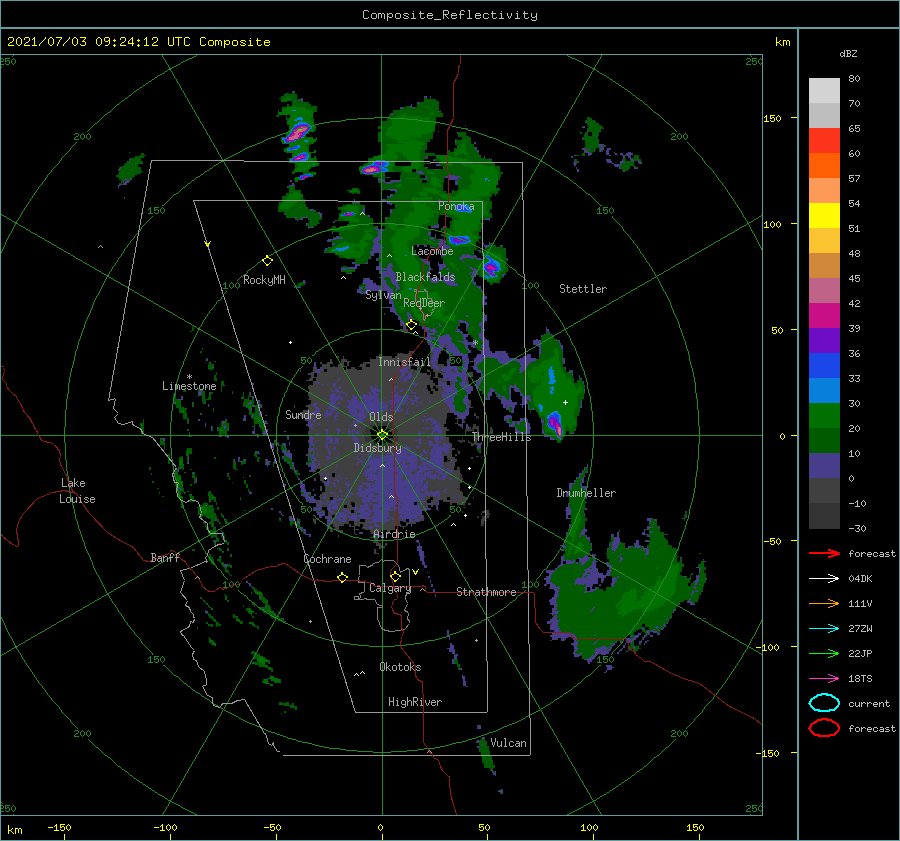Screen dimensions: 900x841
Task: Click the Calgary city label
Action: tap(390, 588)
